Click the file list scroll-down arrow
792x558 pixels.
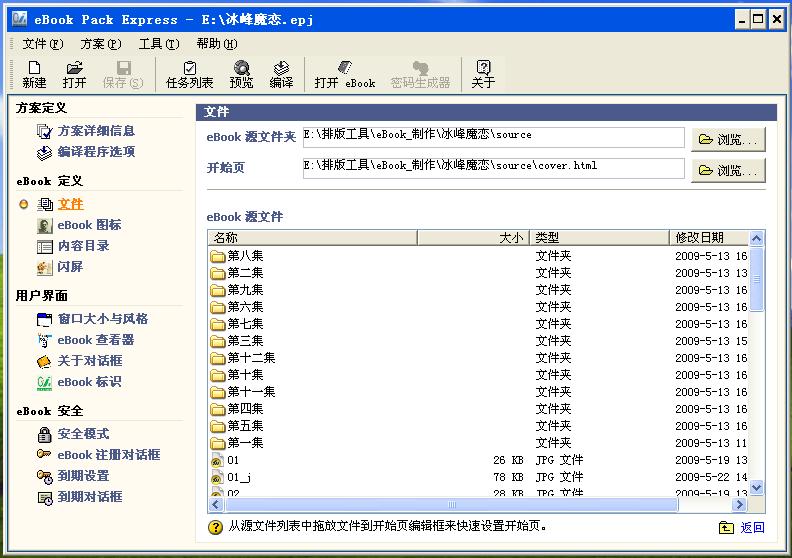click(x=756, y=488)
